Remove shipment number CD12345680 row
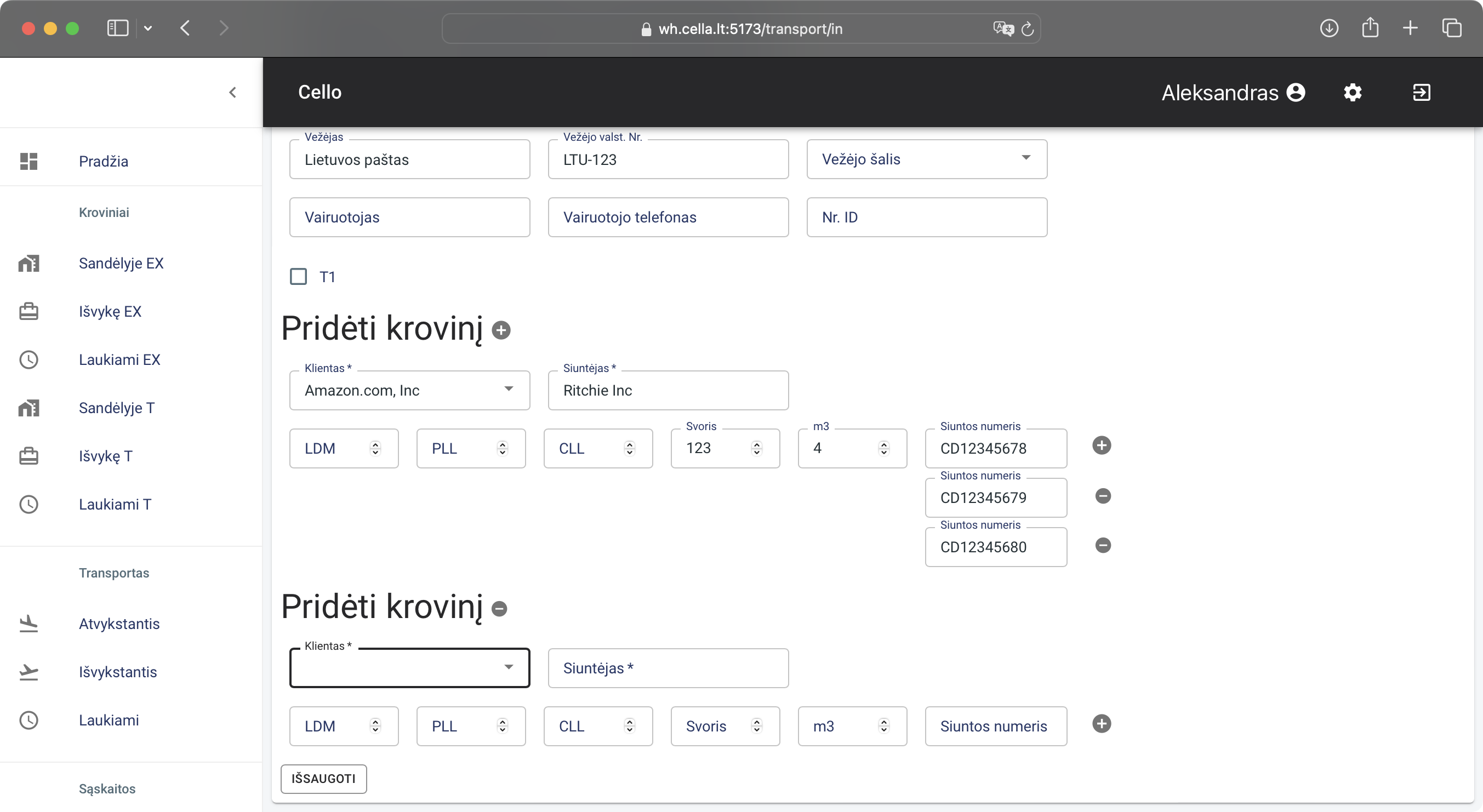1483x812 pixels. point(1103,546)
